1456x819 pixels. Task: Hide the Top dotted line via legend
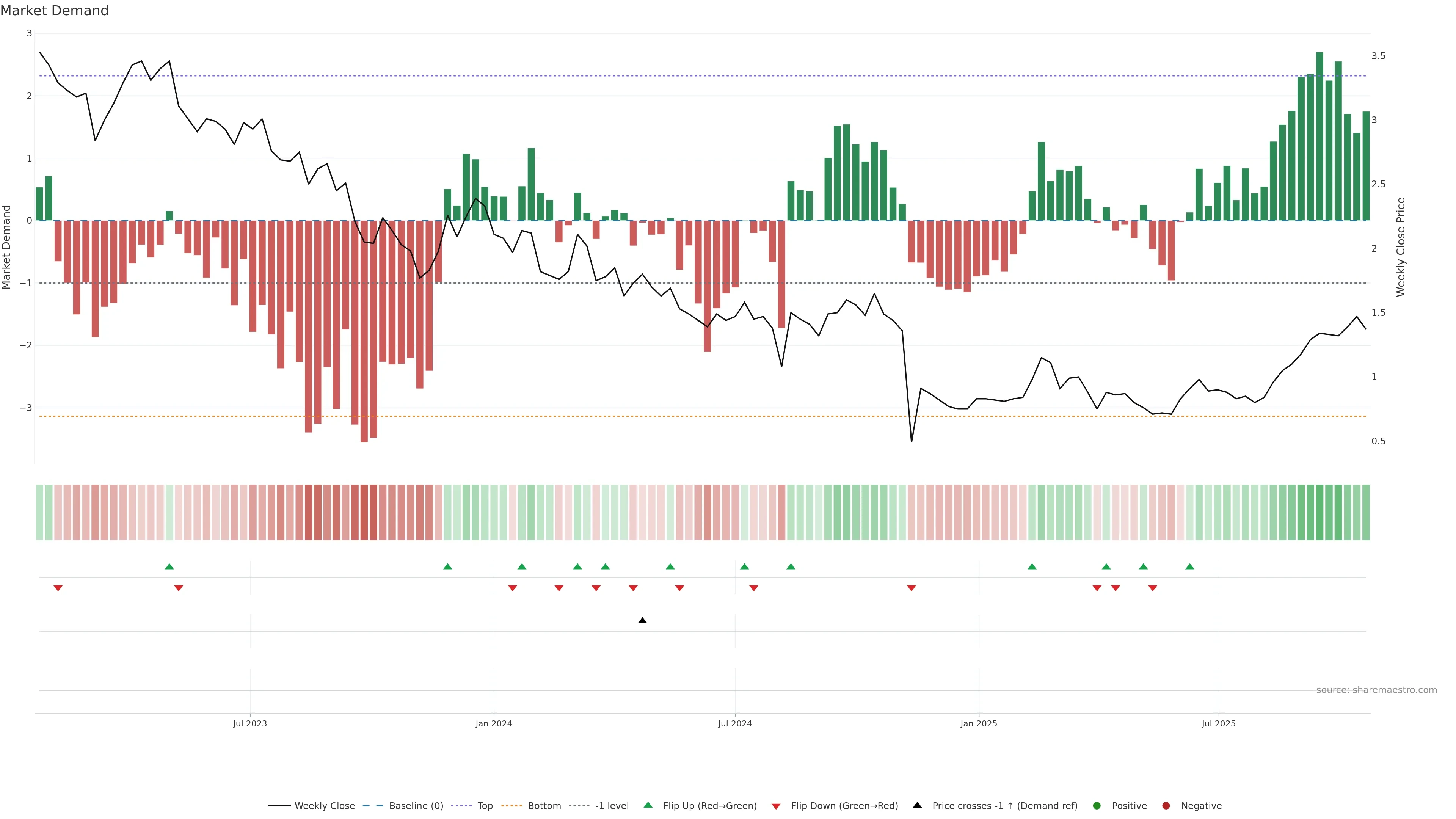pyautogui.click(x=485, y=805)
